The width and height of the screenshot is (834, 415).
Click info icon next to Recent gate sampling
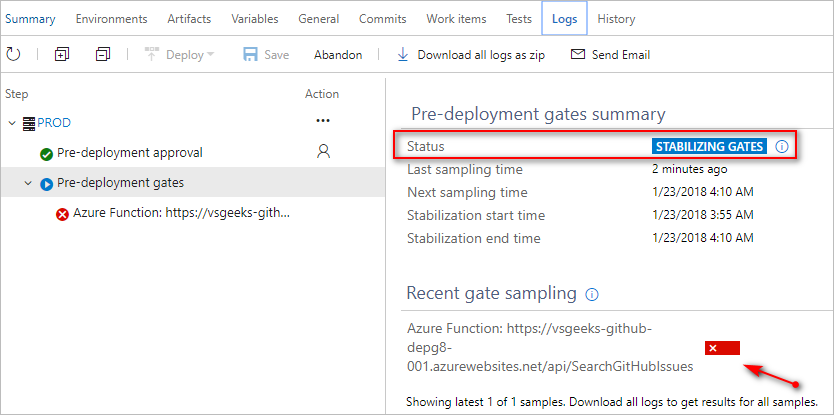pyautogui.click(x=591, y=295)
